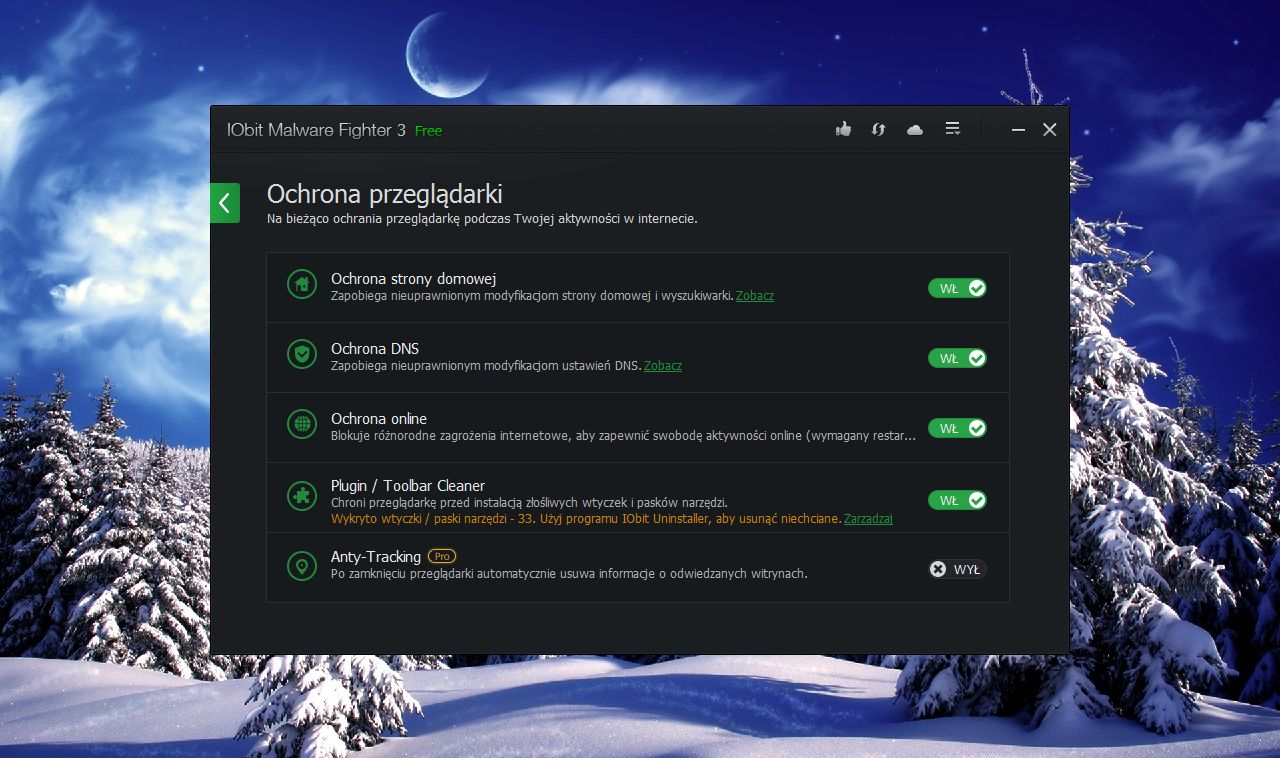1280x758 pixels.
Task: Turn off Ochrona strony domowej toggle
Action: pyautogui.click(x=957, y=288)
